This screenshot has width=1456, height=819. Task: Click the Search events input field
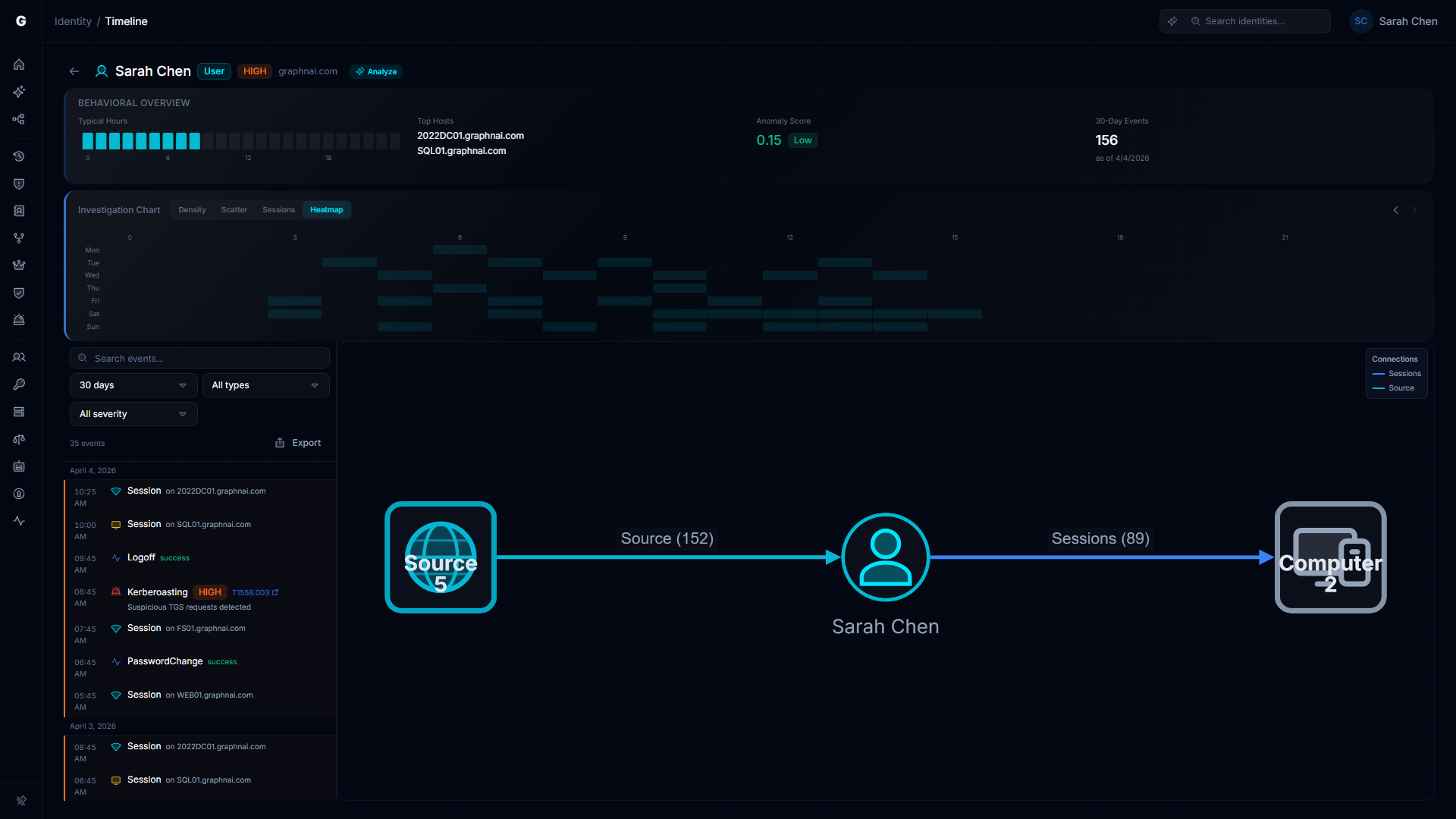click(199, 357)
